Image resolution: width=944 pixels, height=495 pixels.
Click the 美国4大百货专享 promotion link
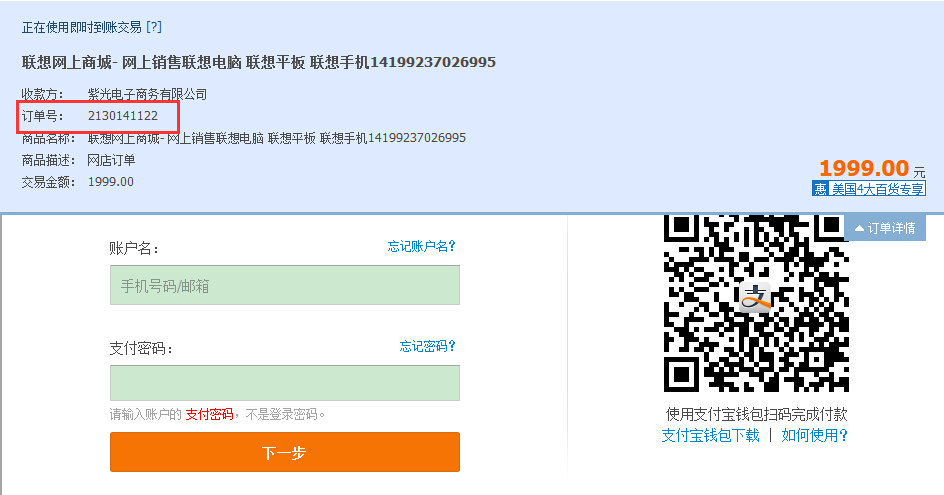point(878,189)
